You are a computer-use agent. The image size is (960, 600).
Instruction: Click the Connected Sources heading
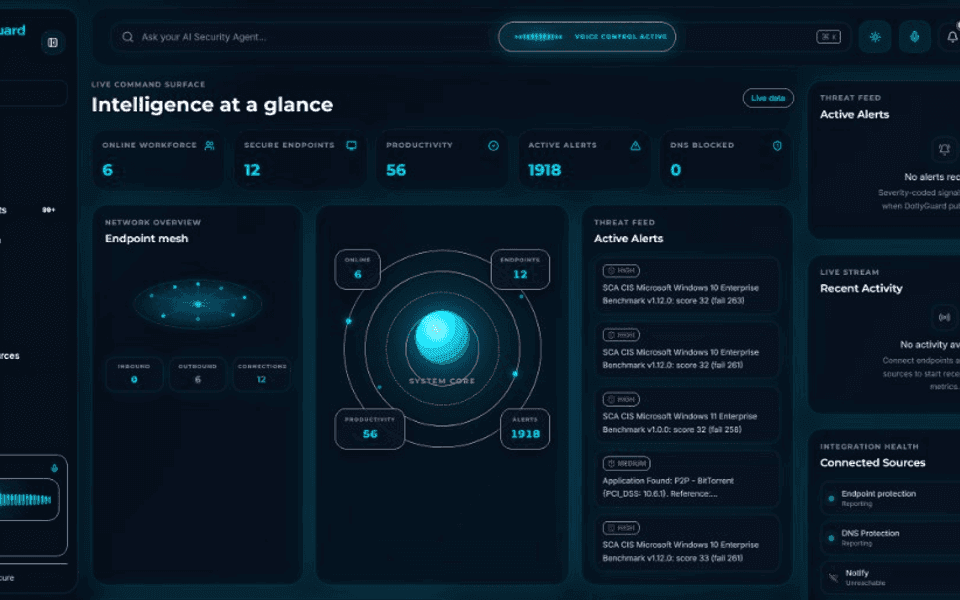872,463
